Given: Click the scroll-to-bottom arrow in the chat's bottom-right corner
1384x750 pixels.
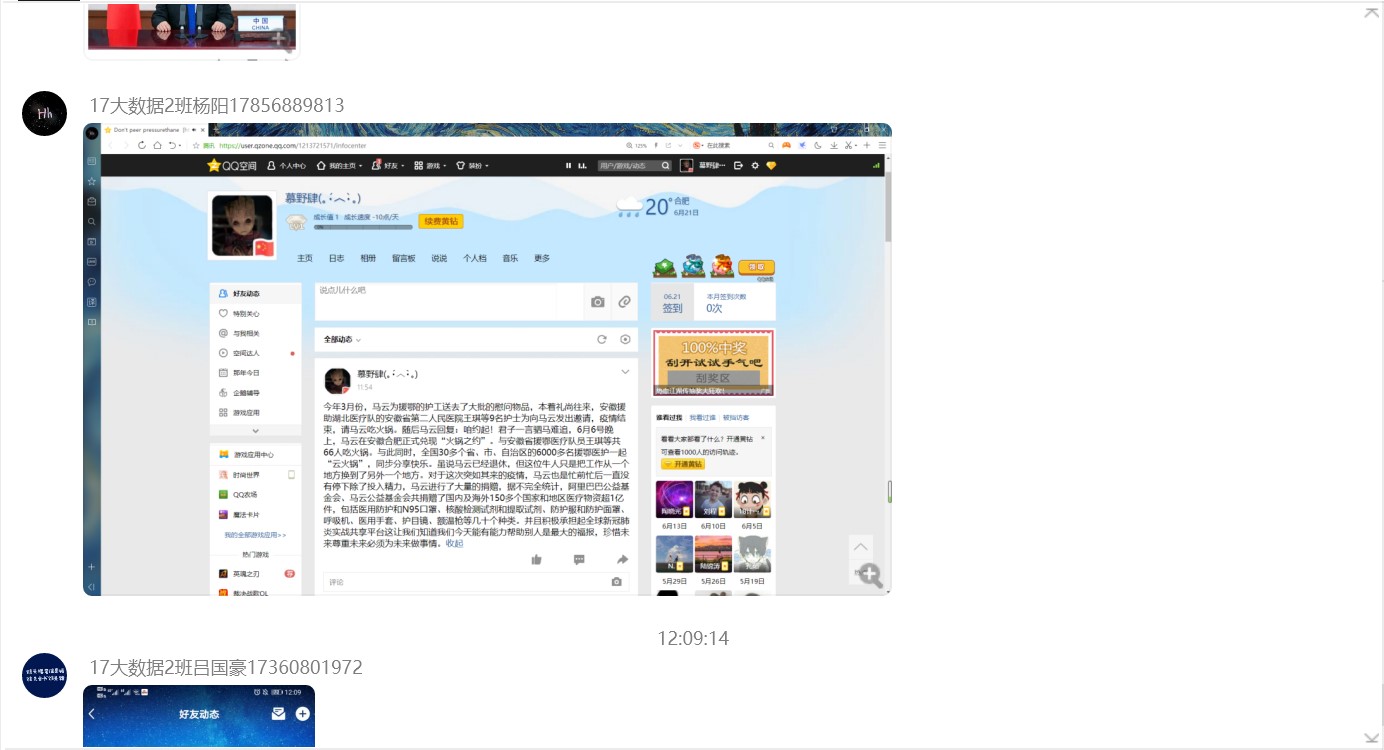Looking at the screenshot, I should point(1371,738).
